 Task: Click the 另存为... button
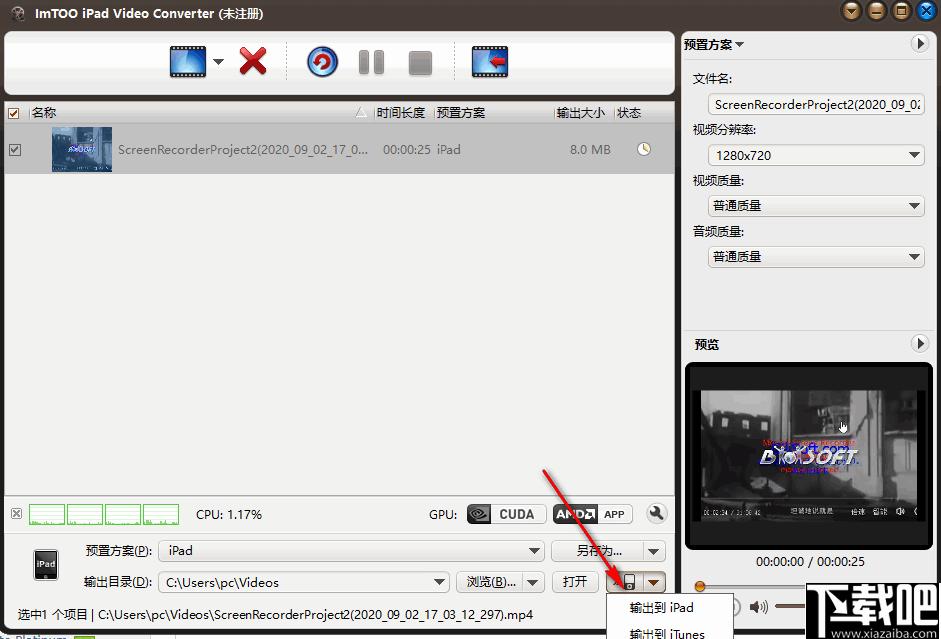click(597, 551)
